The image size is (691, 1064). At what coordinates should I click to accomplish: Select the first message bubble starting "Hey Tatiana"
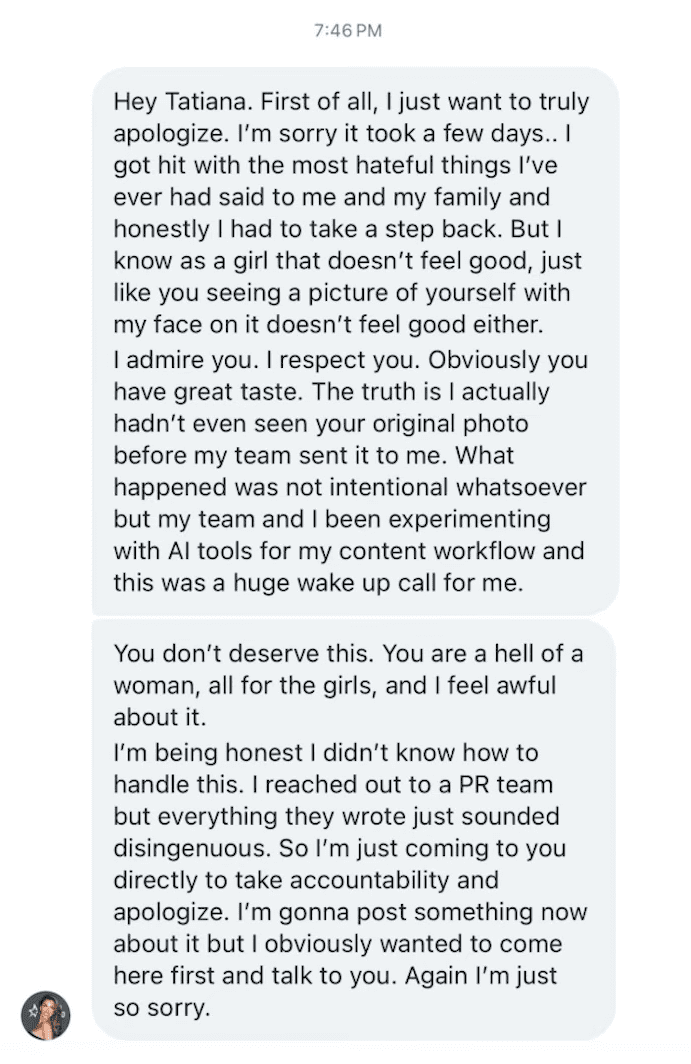[x=354, y=340]
